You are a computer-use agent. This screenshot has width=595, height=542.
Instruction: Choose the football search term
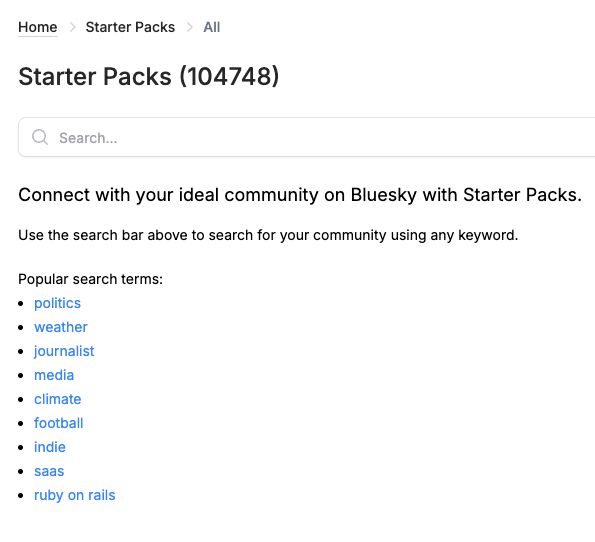[58, 423]
